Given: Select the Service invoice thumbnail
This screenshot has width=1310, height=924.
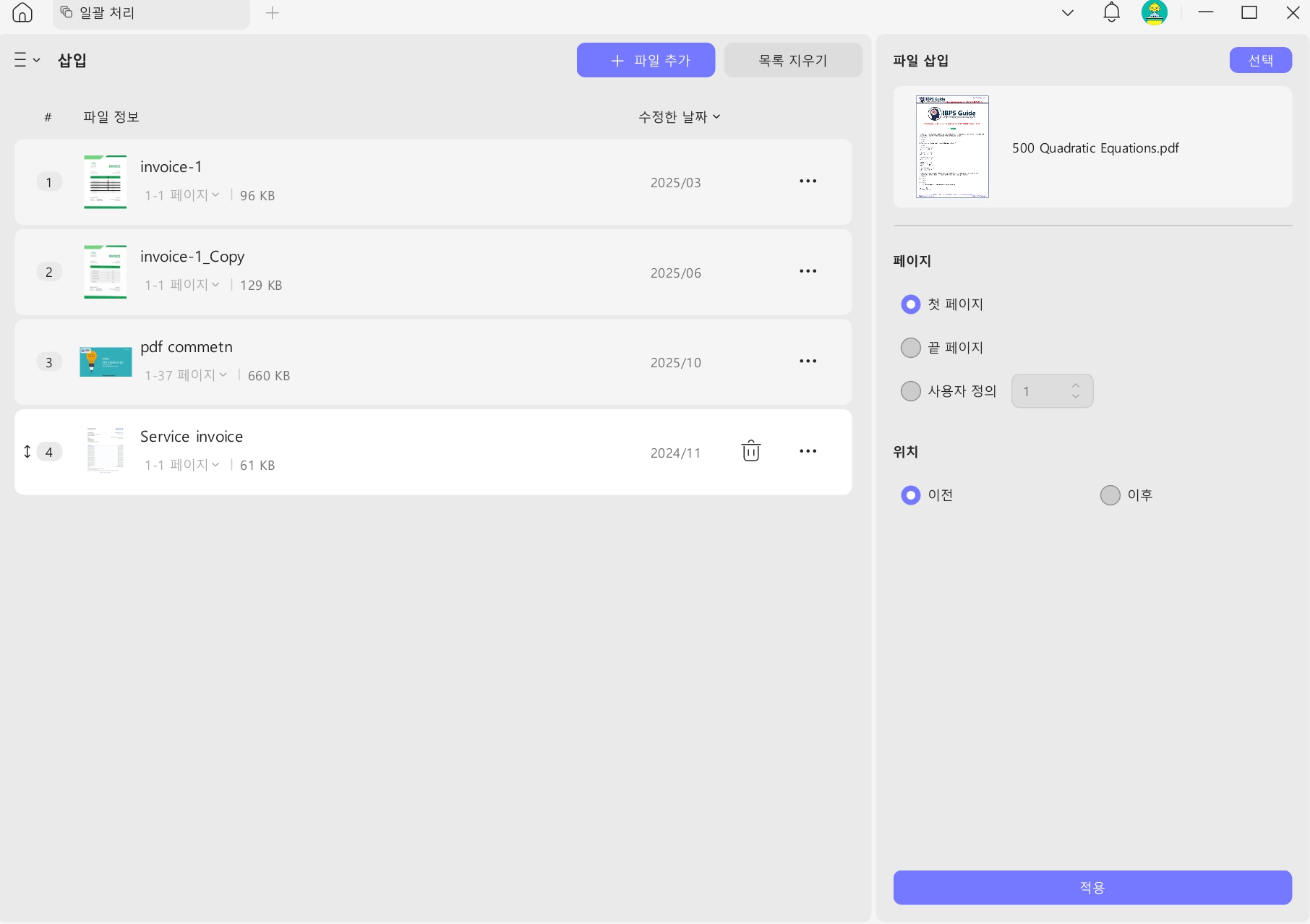Looking at the screenshot, I should click(x=106, y=450).
